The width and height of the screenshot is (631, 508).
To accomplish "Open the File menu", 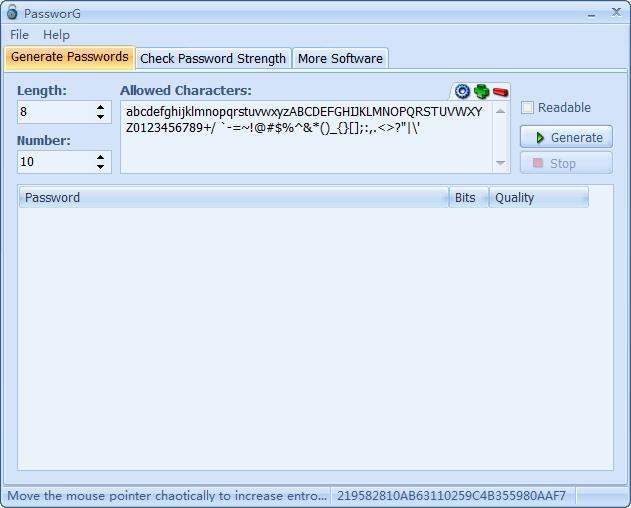I will click(x=19, y=35).
